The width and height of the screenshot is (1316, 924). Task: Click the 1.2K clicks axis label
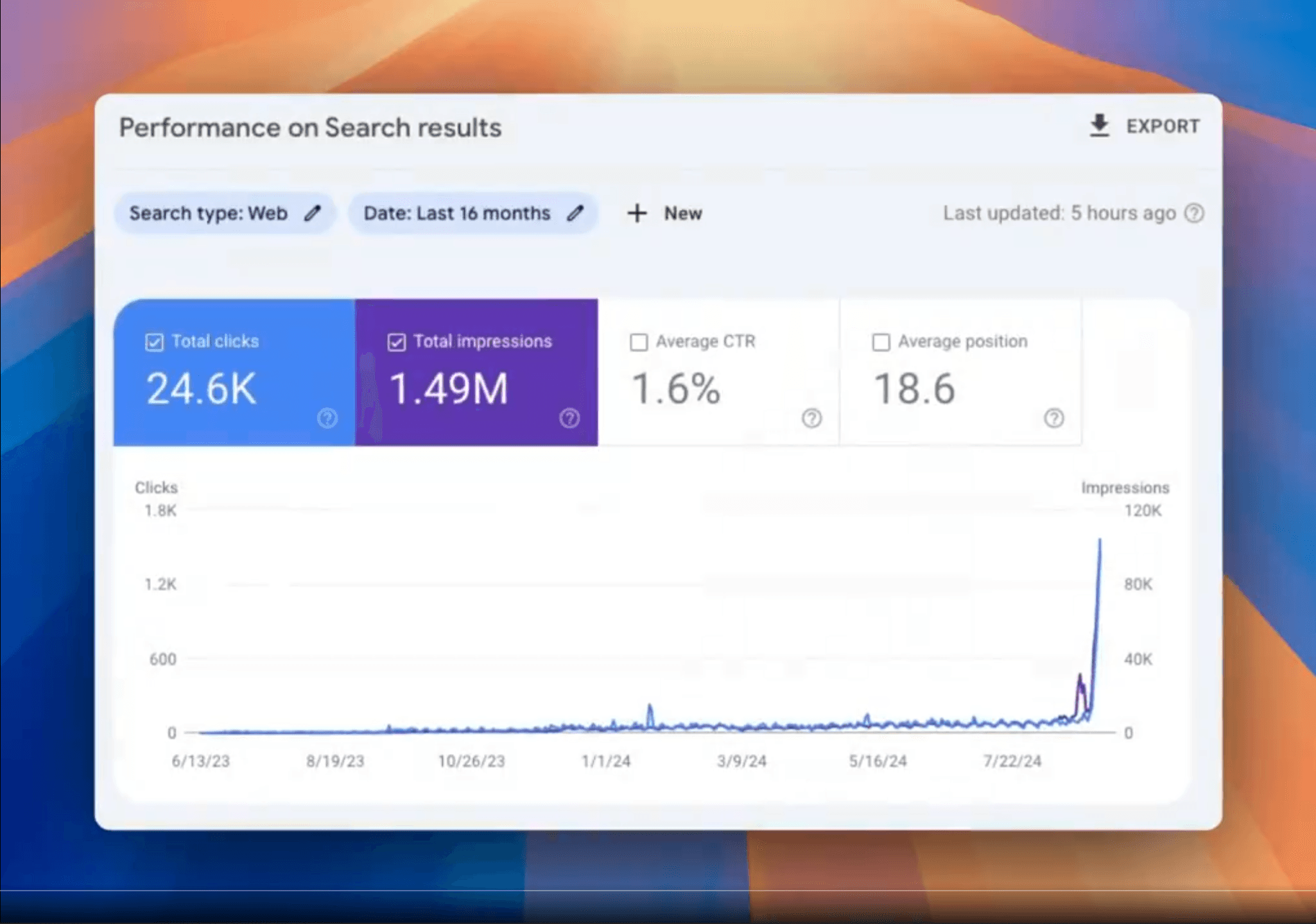(160, 585)
